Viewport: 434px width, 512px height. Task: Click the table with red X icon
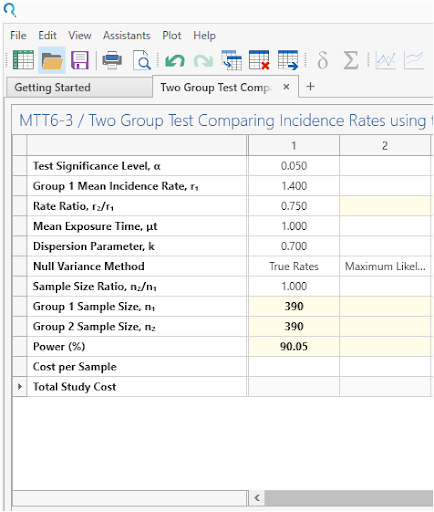259,60
